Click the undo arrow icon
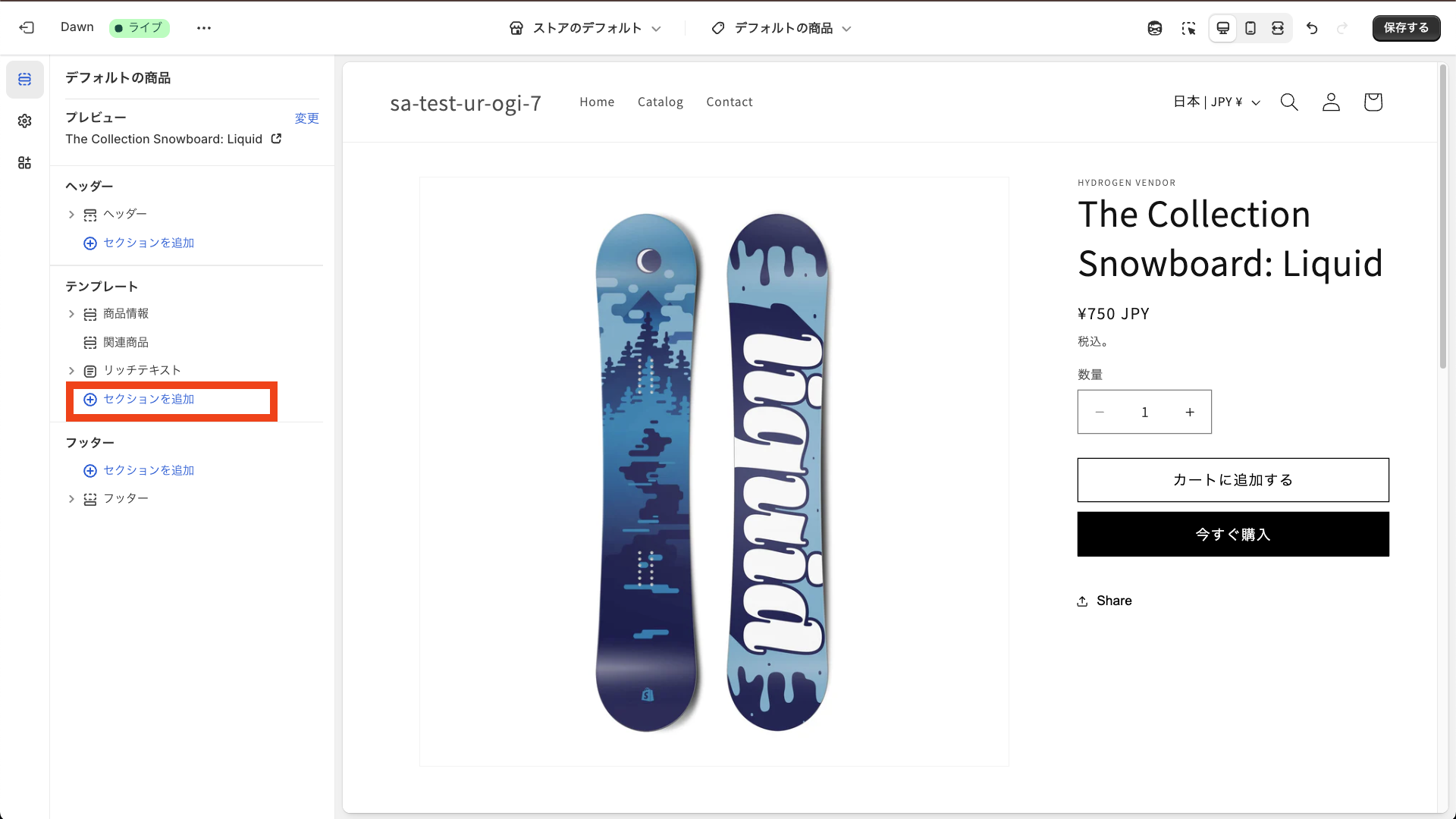1456x819 pixels. point(1312,28)
